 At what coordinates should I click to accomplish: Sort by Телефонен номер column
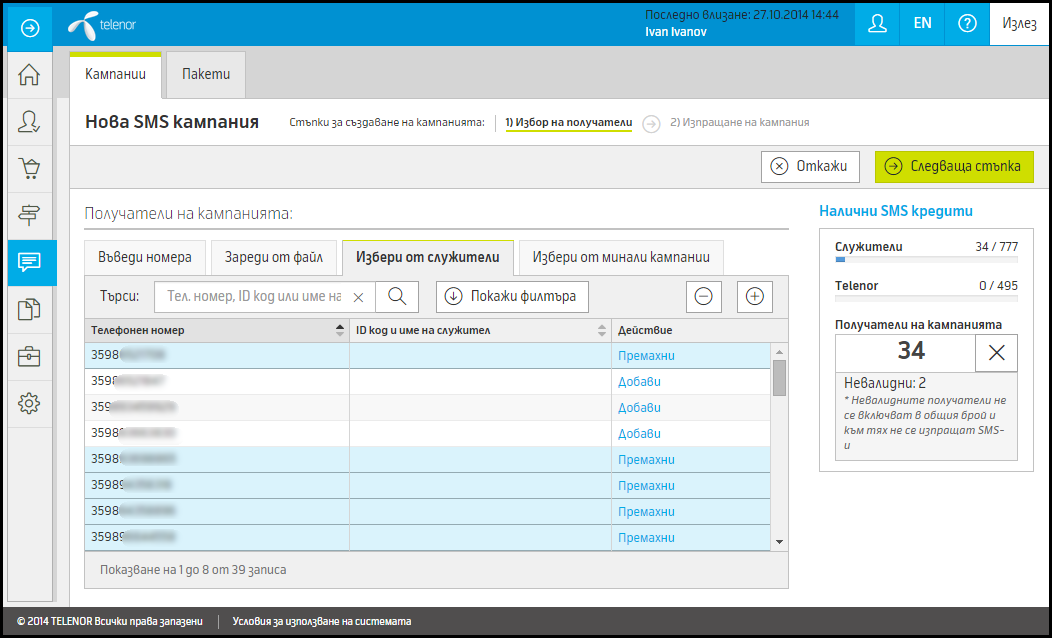click(217, 330)
